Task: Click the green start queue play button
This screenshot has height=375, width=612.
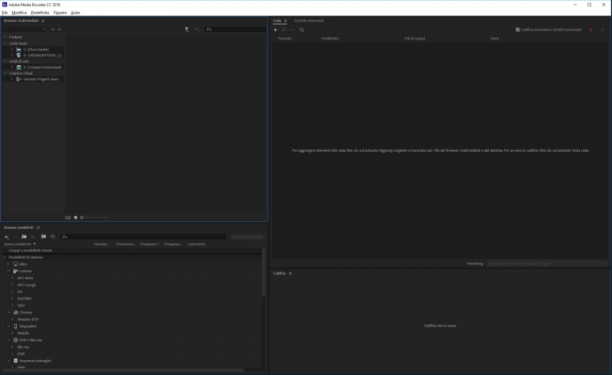Action: pyautogui.click(x=602, y=30)
